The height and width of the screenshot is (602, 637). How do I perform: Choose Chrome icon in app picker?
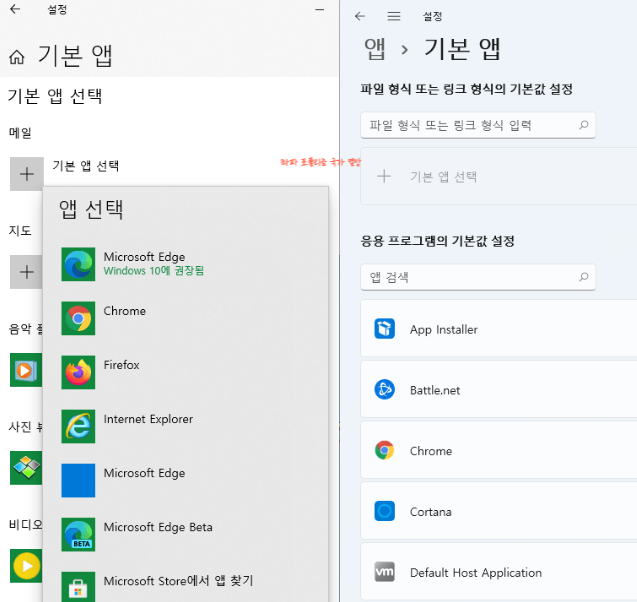[x=78, y=318]
